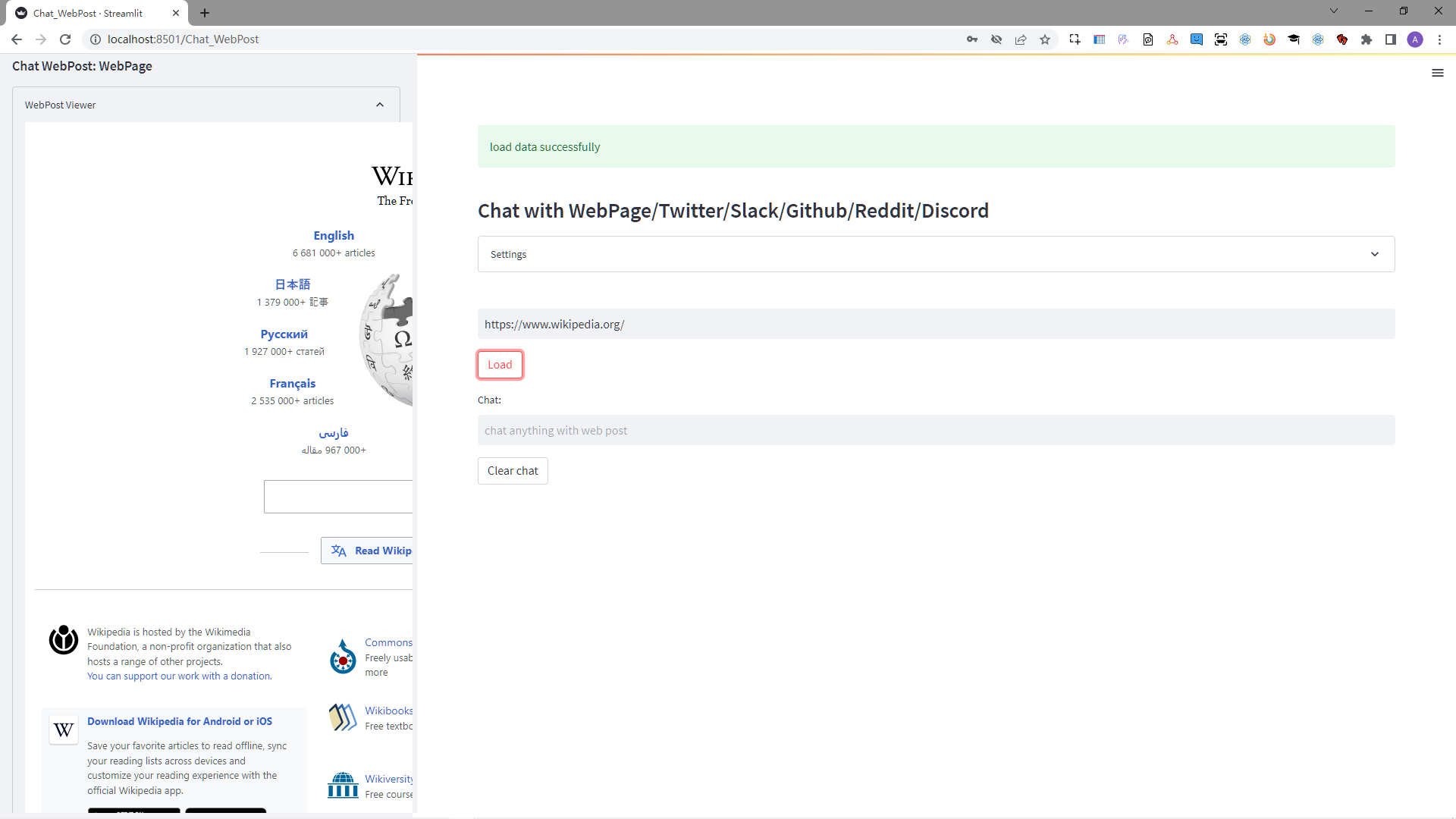Click the password key icon
This screenshot has width=1456, height=819.
click(971, 39)
